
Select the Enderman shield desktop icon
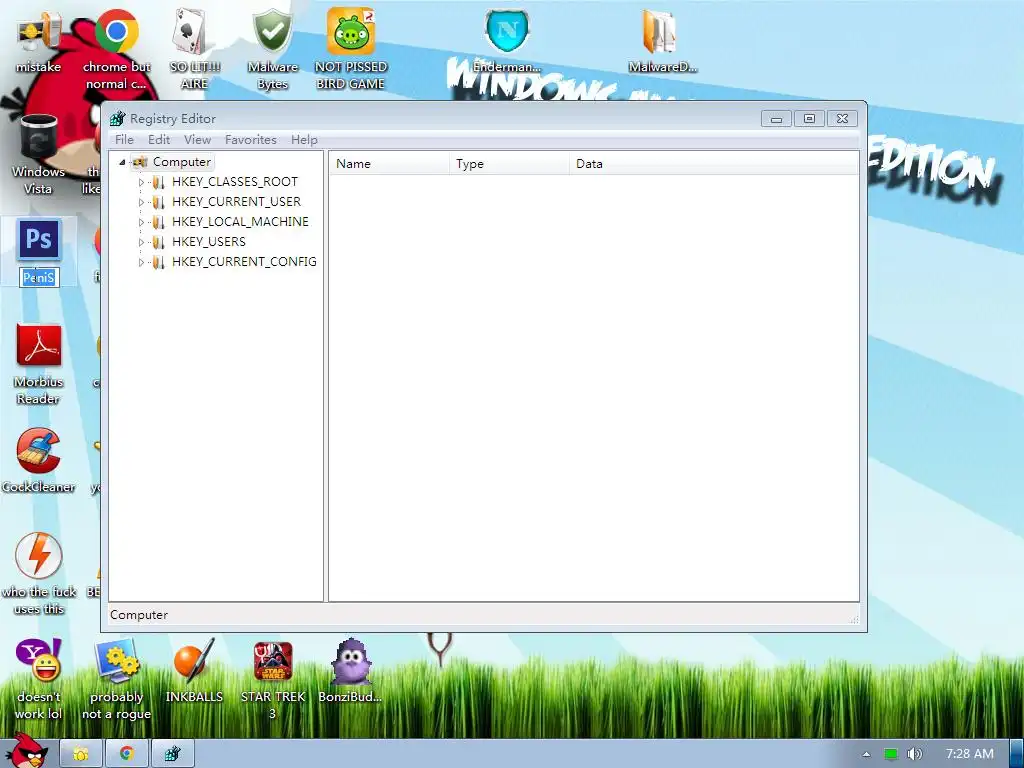click(x=507, y=40)
